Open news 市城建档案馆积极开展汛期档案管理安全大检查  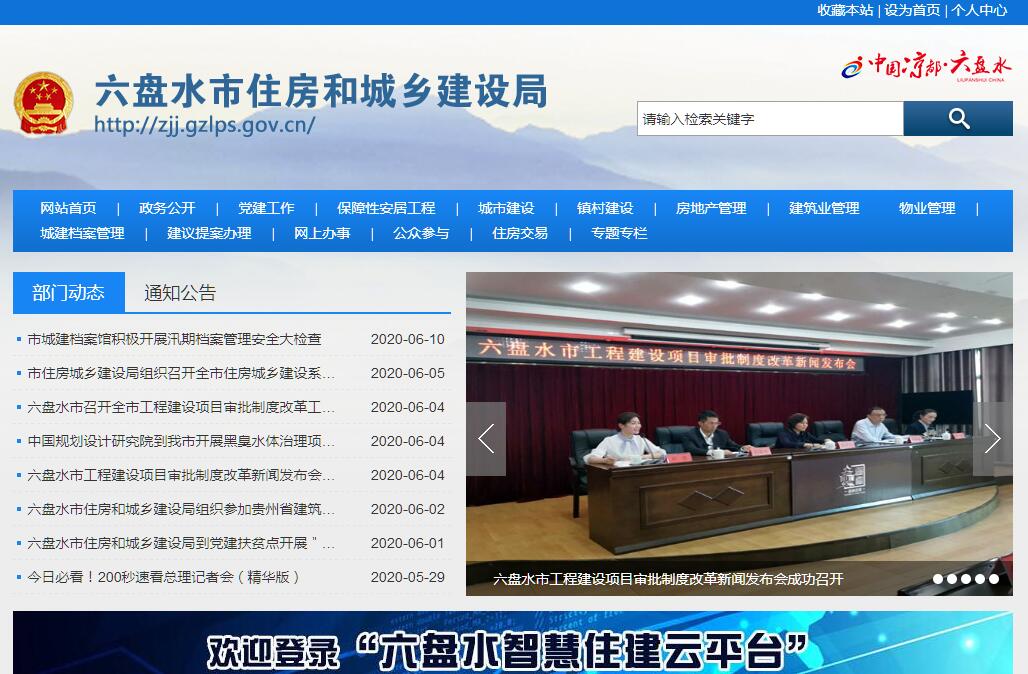(174, 340)
